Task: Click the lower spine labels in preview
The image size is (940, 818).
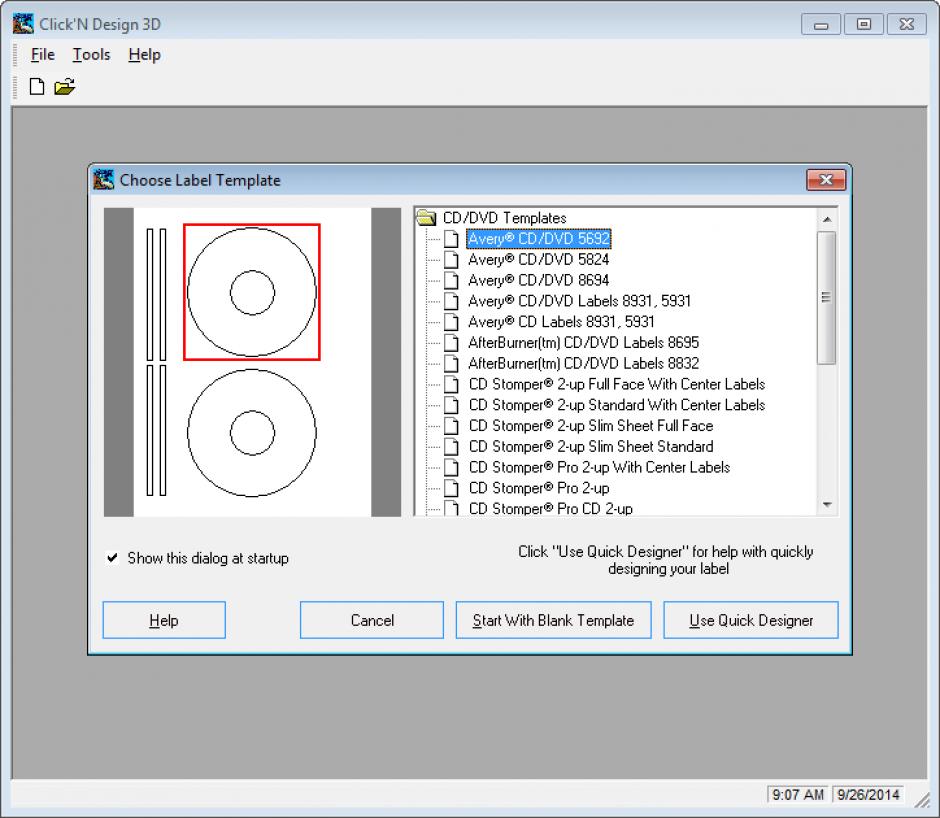Action: pos(156,430)
